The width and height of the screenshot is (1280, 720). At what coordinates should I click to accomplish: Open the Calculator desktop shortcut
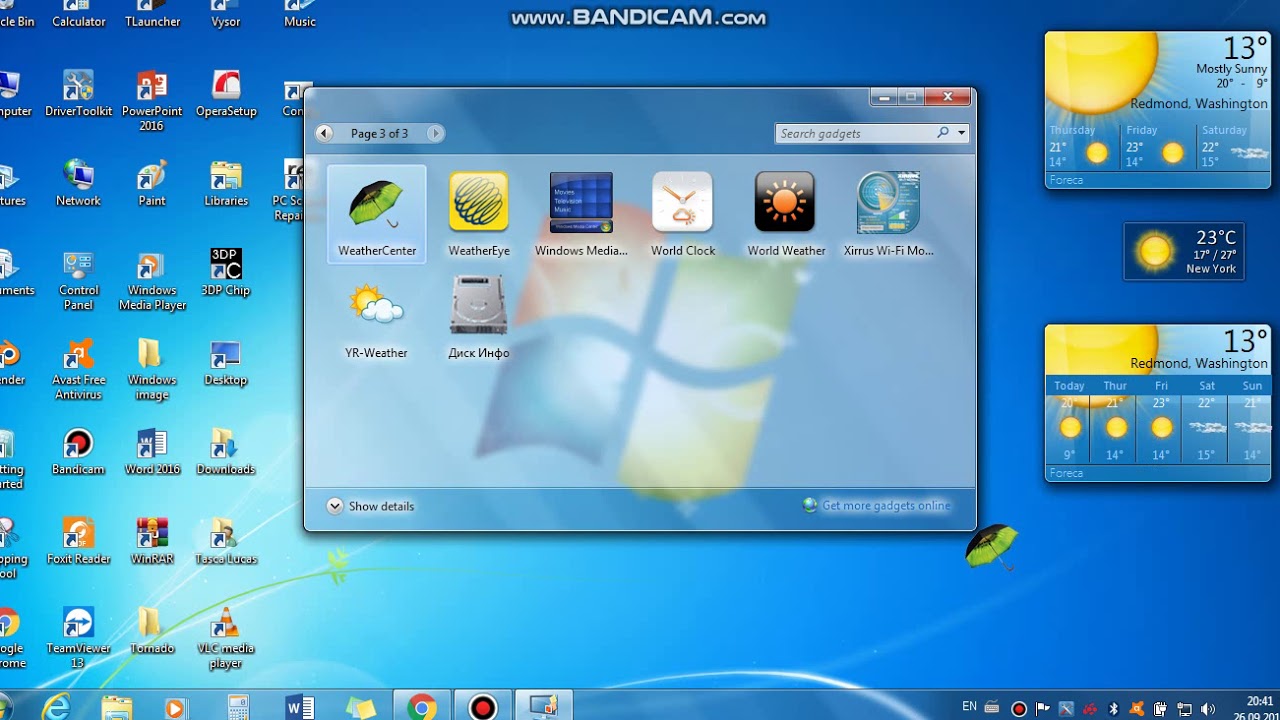(79, 14)
